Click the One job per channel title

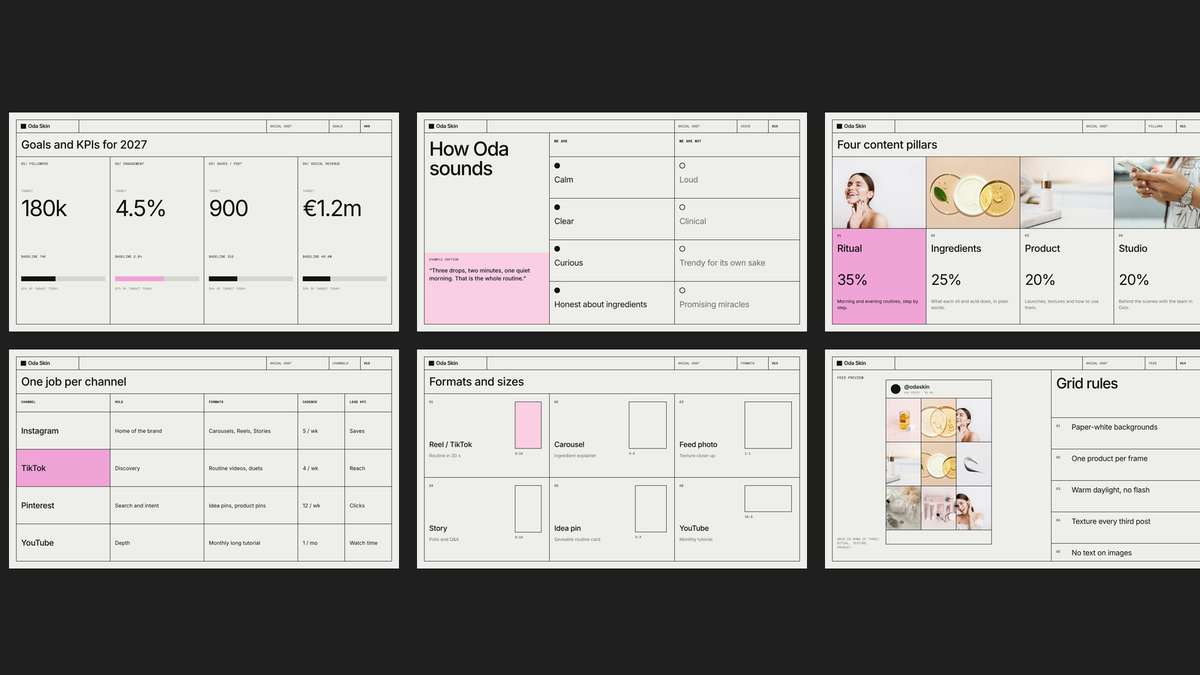[73, 382]
